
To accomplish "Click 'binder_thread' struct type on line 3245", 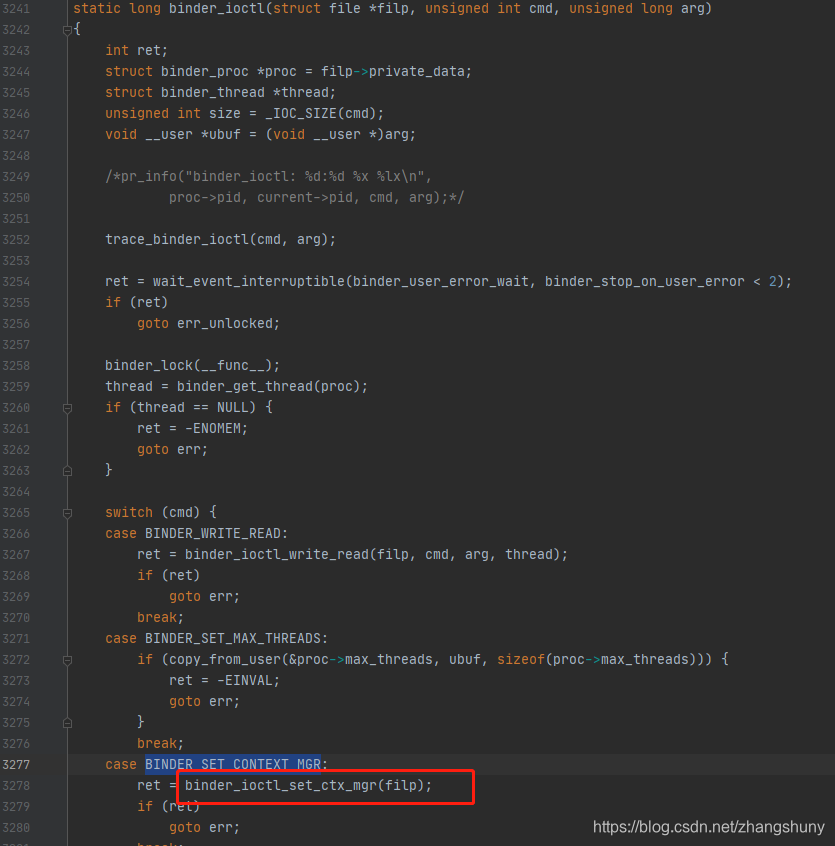I will click(x=213, y=92).
